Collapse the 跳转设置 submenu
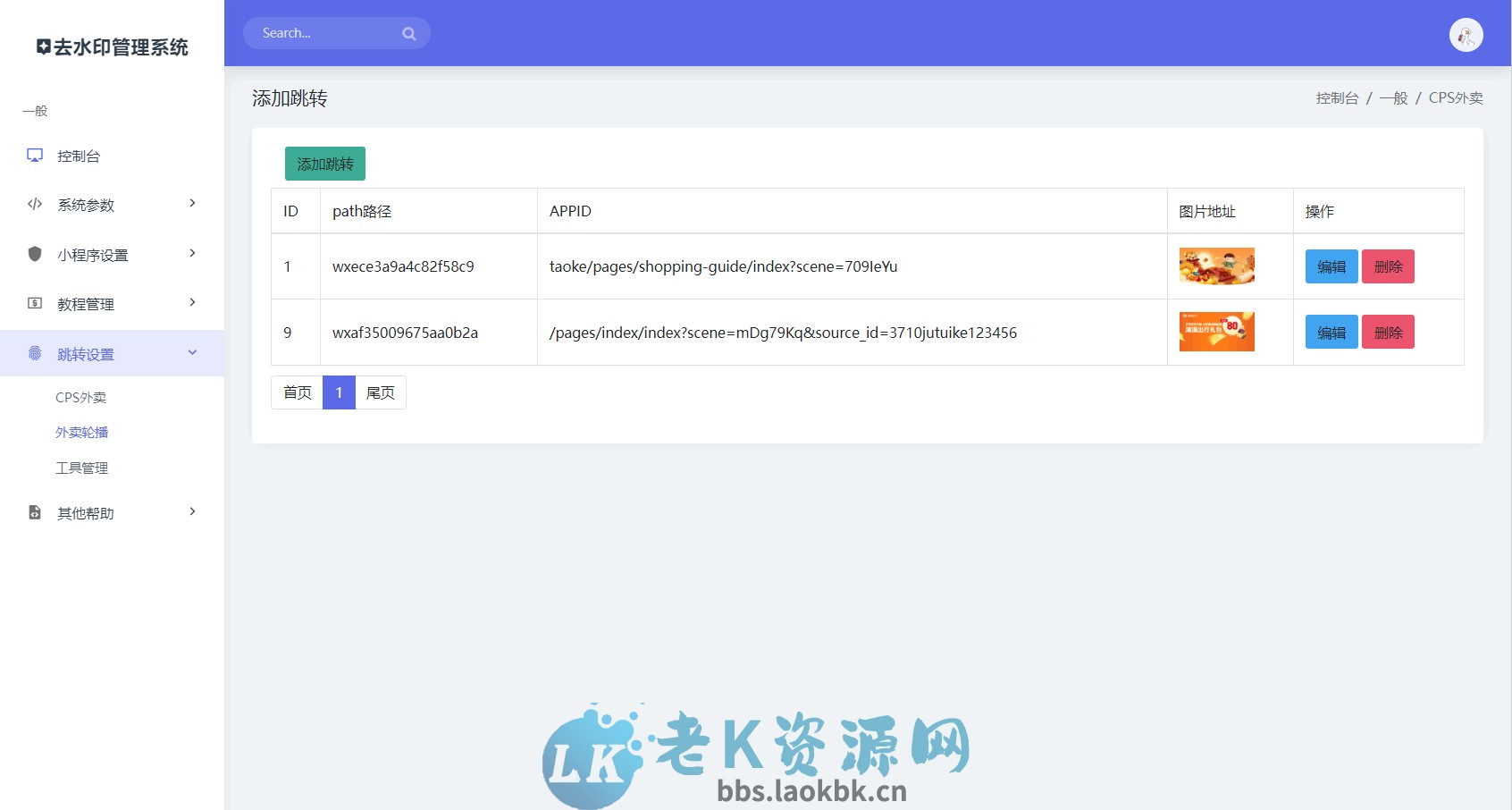Image resolution: width=1512 pixels, height=810 pixels. click(x=191, y=352)
